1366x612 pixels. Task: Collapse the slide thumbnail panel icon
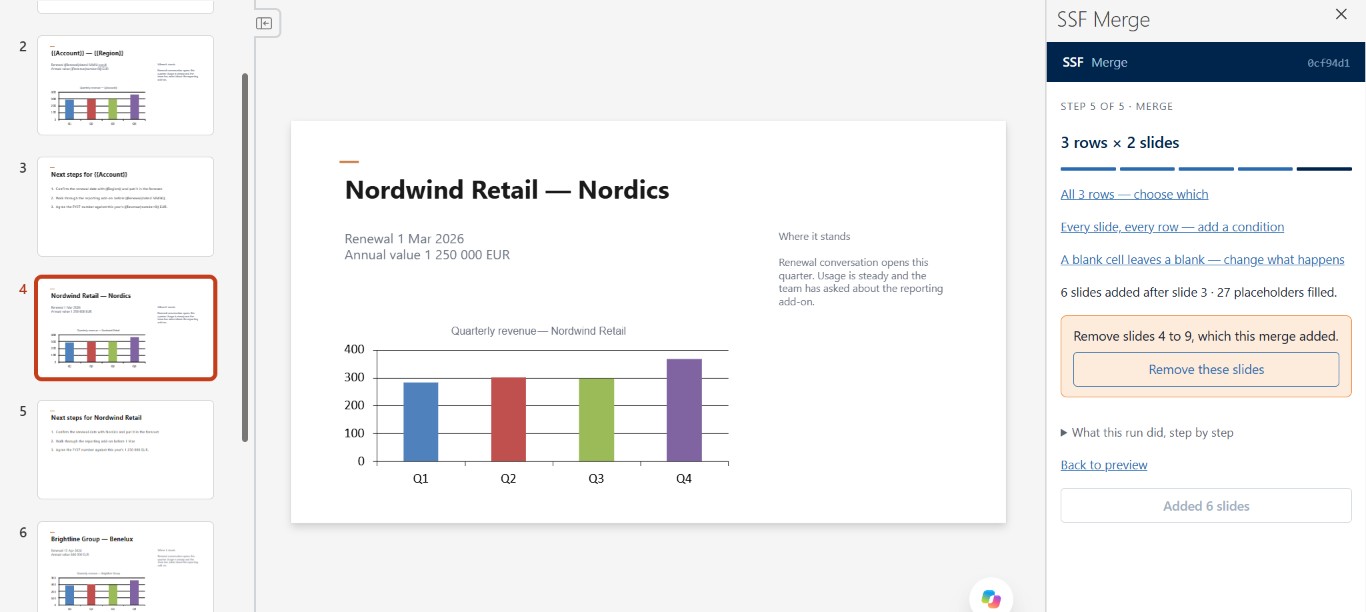[264, 23]
